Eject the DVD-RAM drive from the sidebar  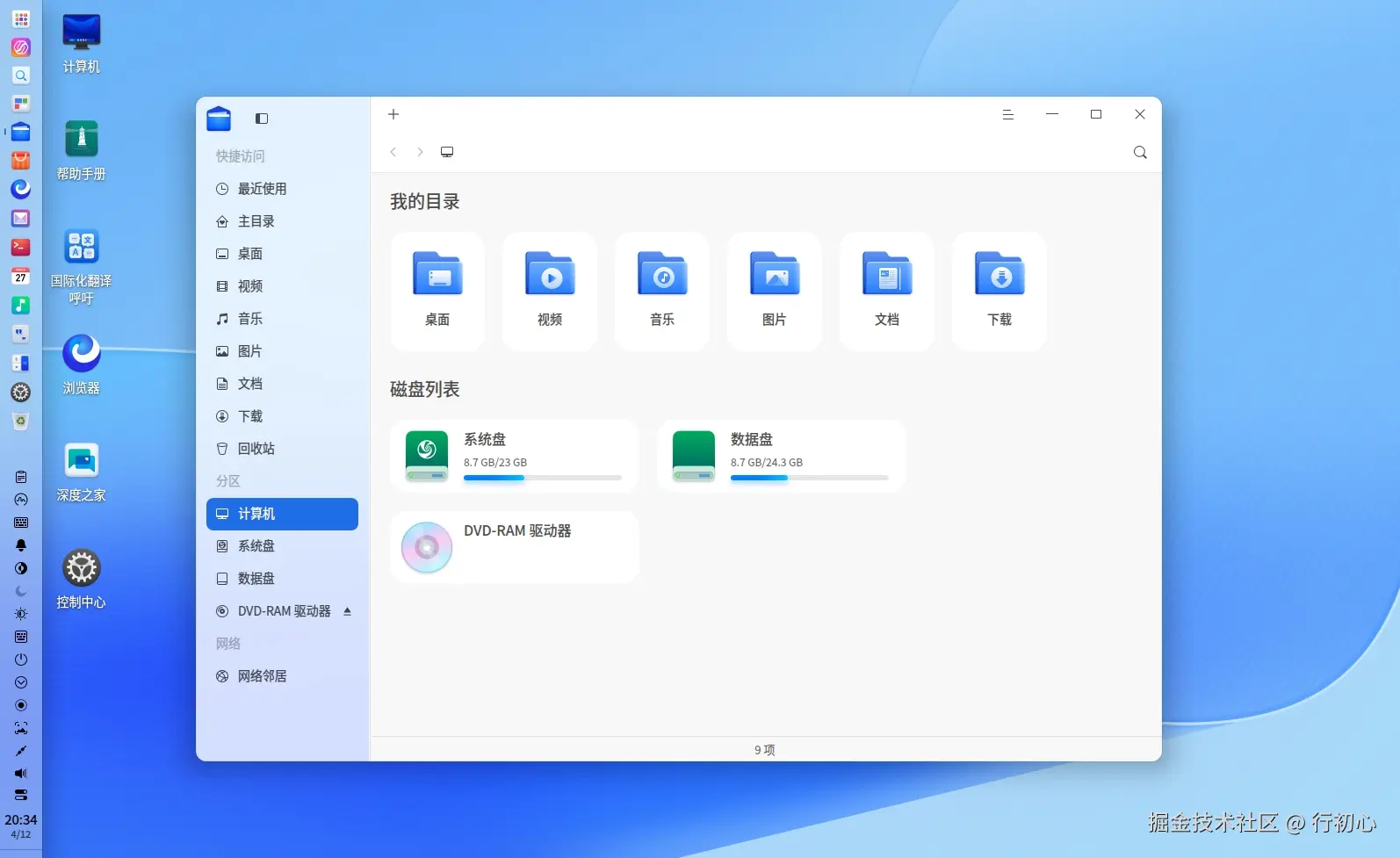click(x=348, y=611)
